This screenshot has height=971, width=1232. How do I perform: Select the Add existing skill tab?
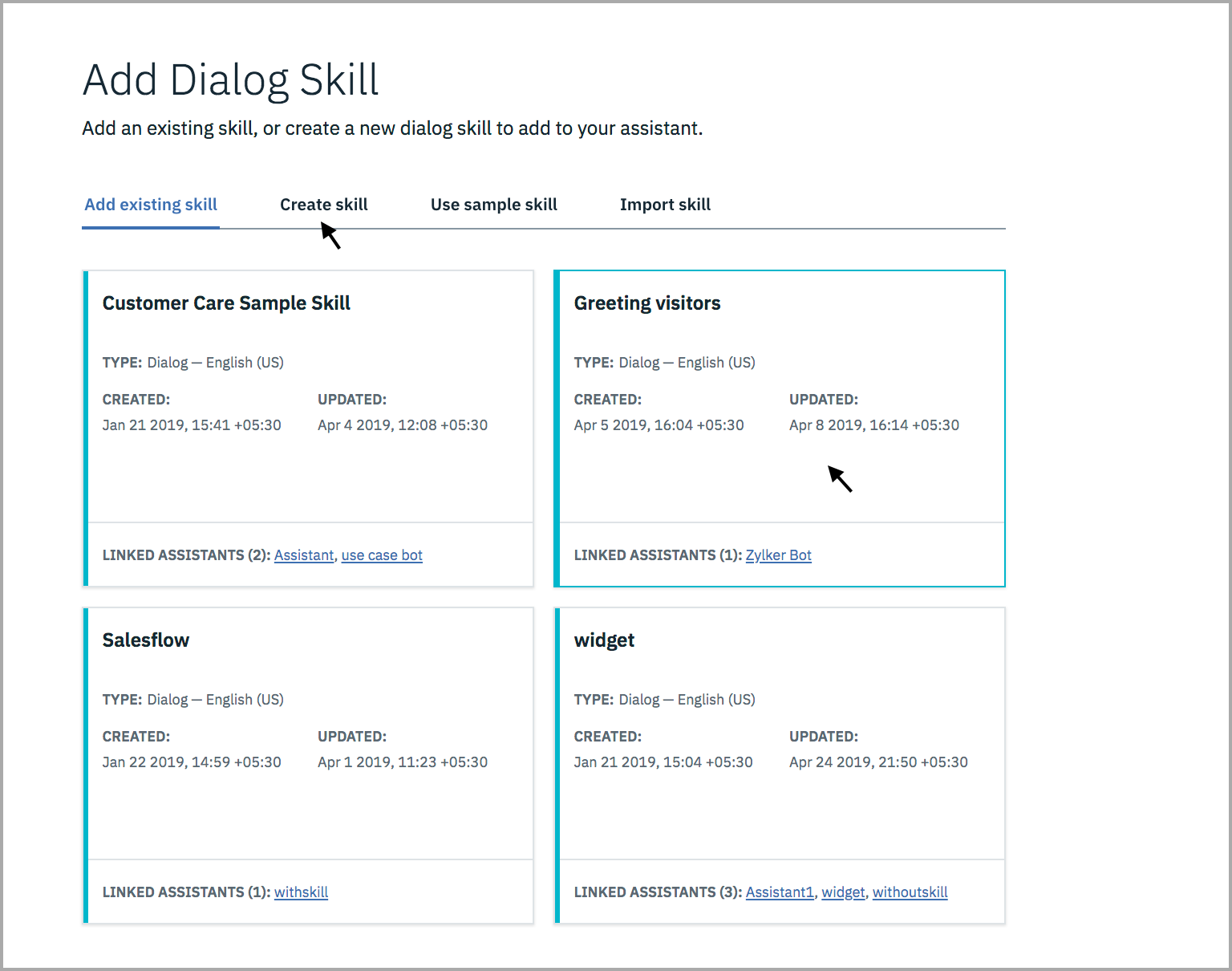pos(150,204)
